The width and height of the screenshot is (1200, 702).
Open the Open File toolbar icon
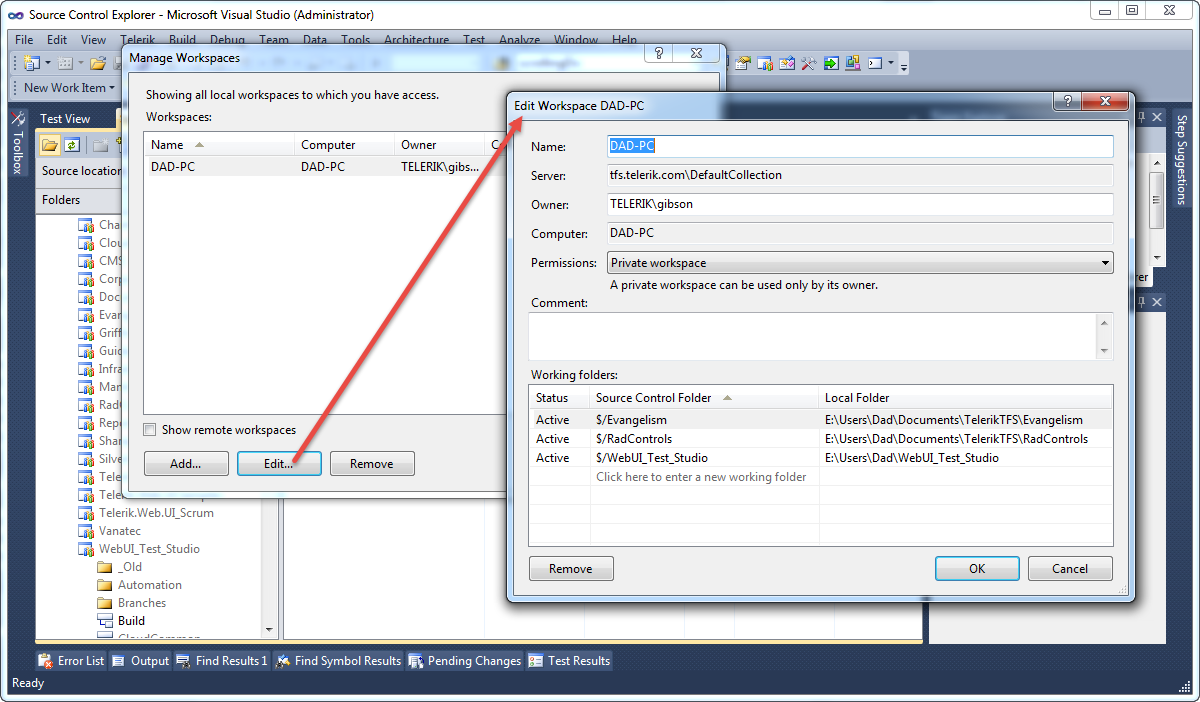98,63
